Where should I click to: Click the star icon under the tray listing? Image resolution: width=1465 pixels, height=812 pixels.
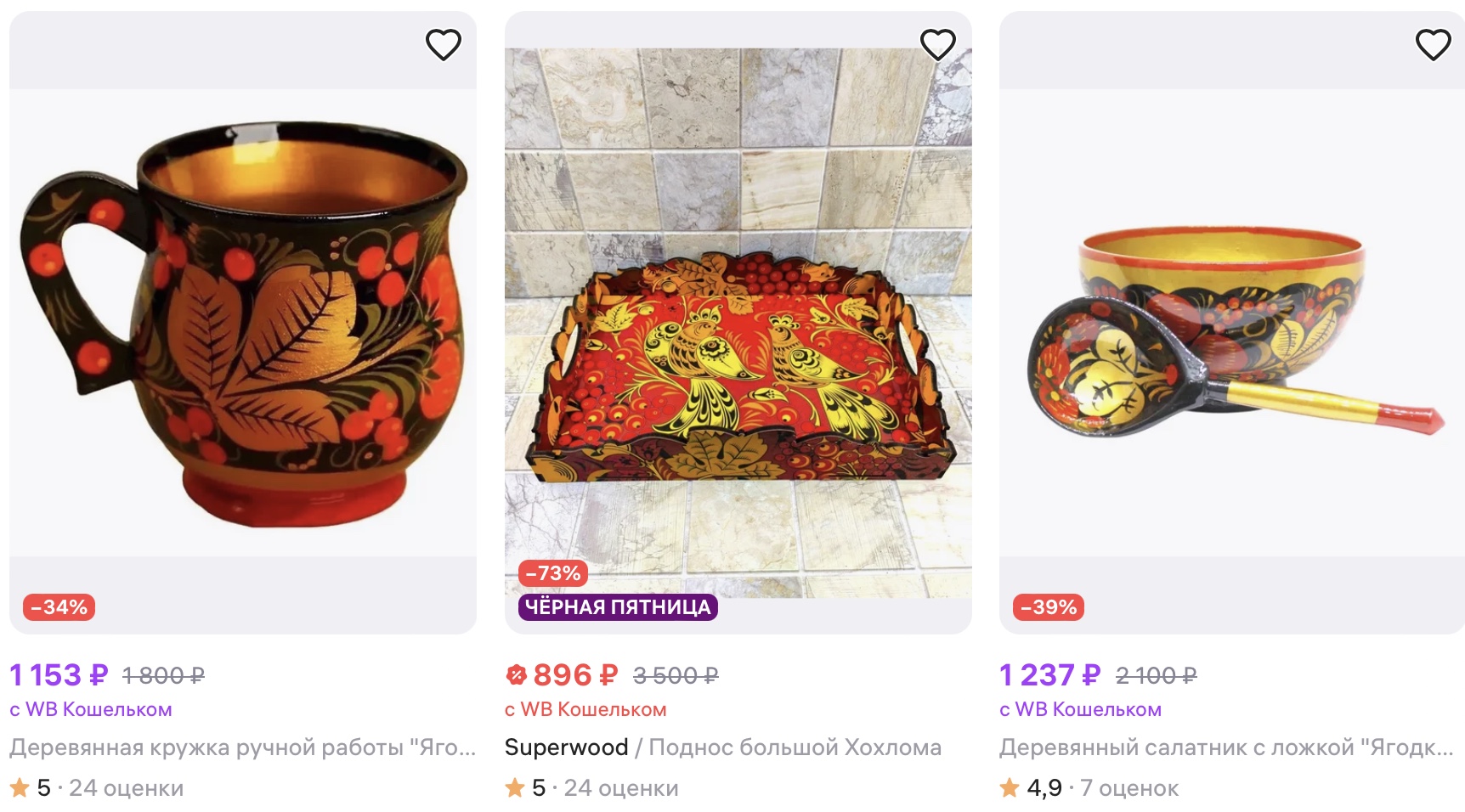coord(515,788)
